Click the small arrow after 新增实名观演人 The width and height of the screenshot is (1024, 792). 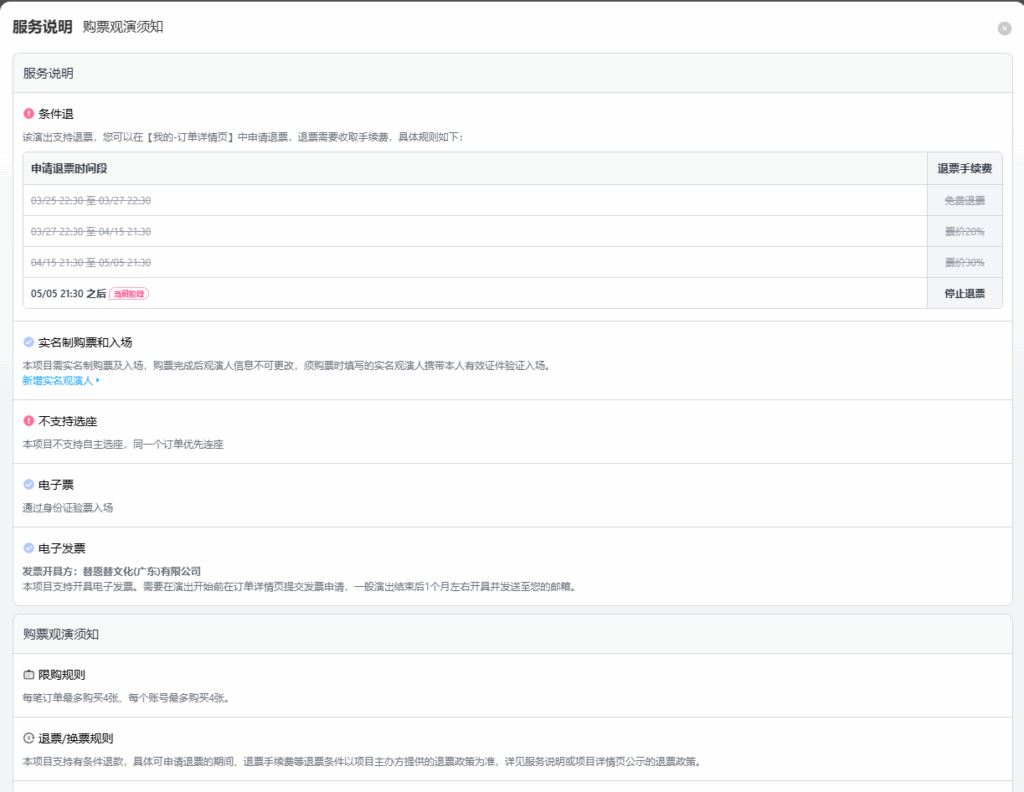point(98,381)
